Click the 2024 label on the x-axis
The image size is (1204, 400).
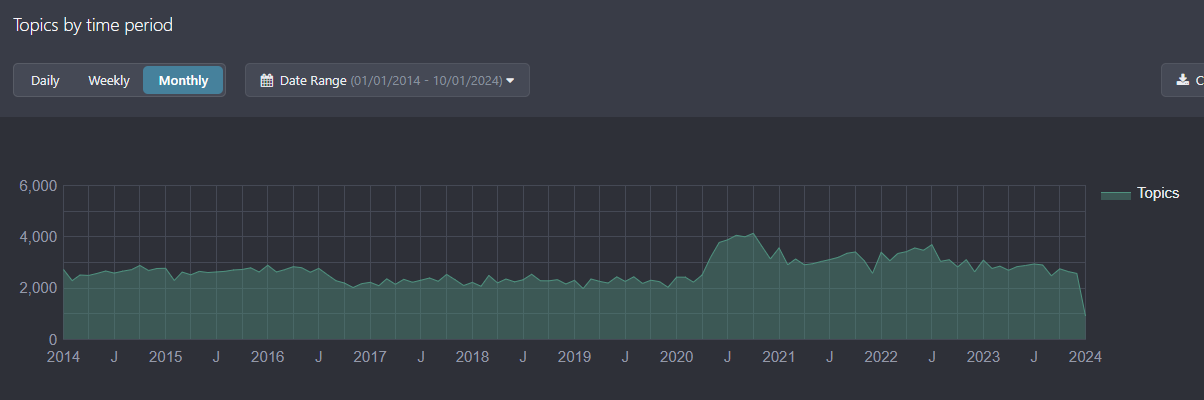(1084, 357)
